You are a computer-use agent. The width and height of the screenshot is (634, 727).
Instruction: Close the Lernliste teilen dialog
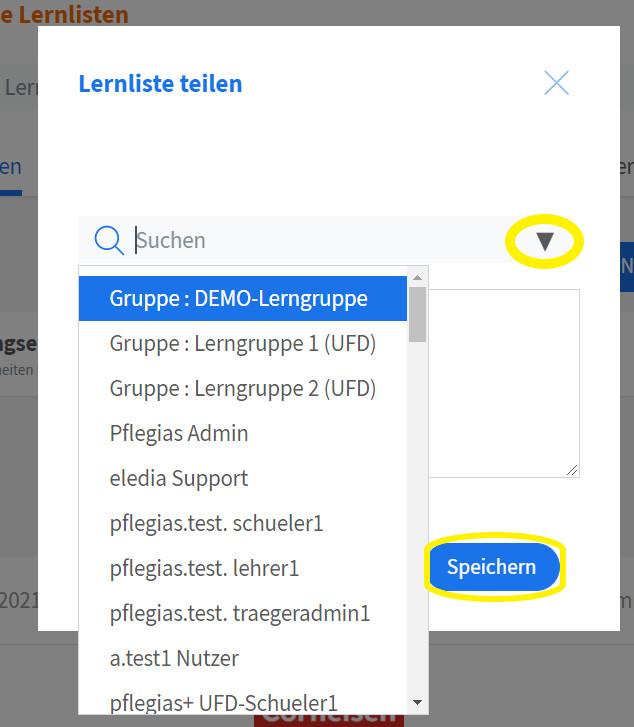click(556, 83)
